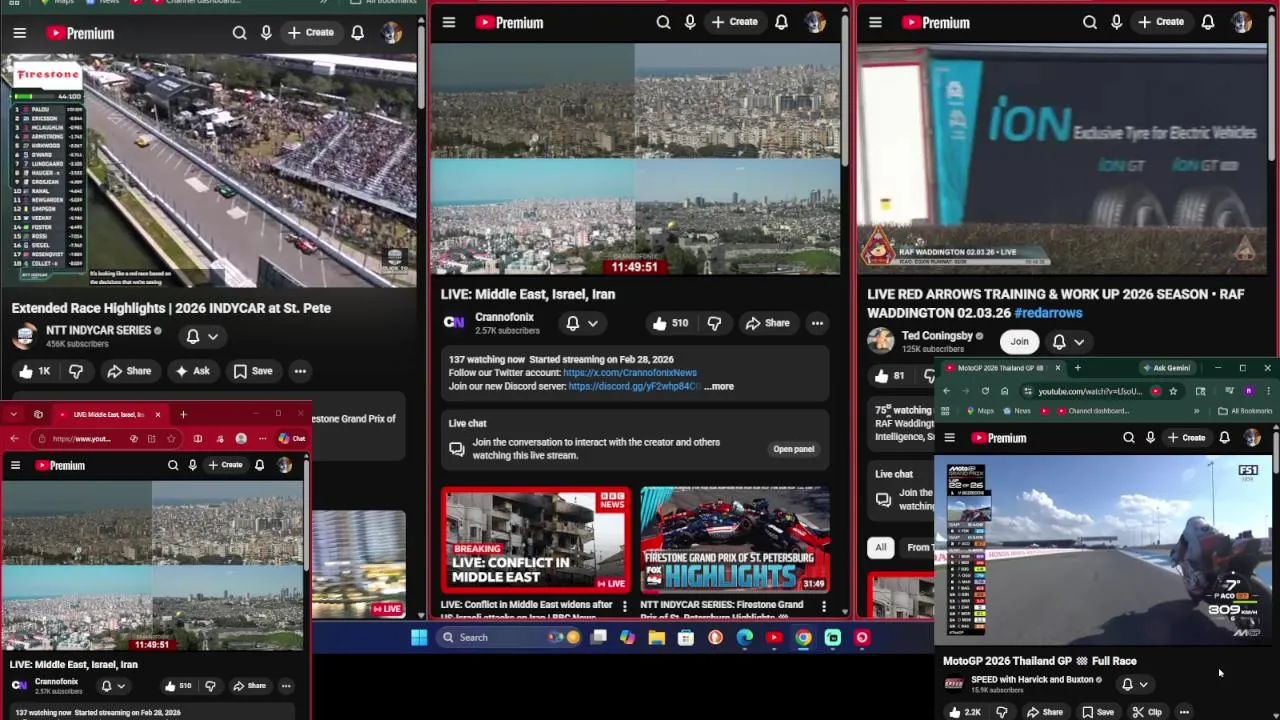The image size is (1280, 720).
Task: Click voice search mic in Red Arrows window
Action: click(1116, 22)
